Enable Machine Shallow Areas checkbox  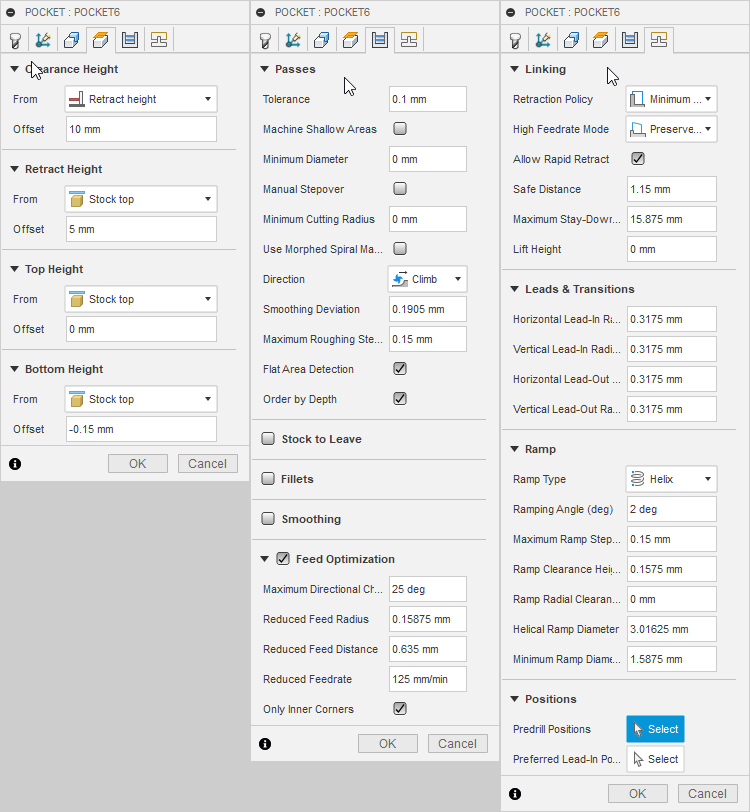click(x=400, y=128)
